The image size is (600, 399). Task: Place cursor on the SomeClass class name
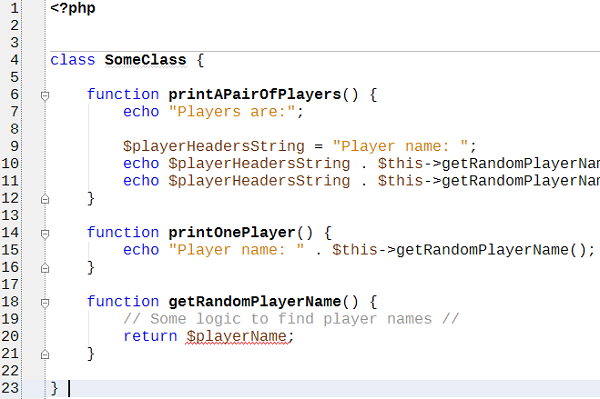point(145,60)
